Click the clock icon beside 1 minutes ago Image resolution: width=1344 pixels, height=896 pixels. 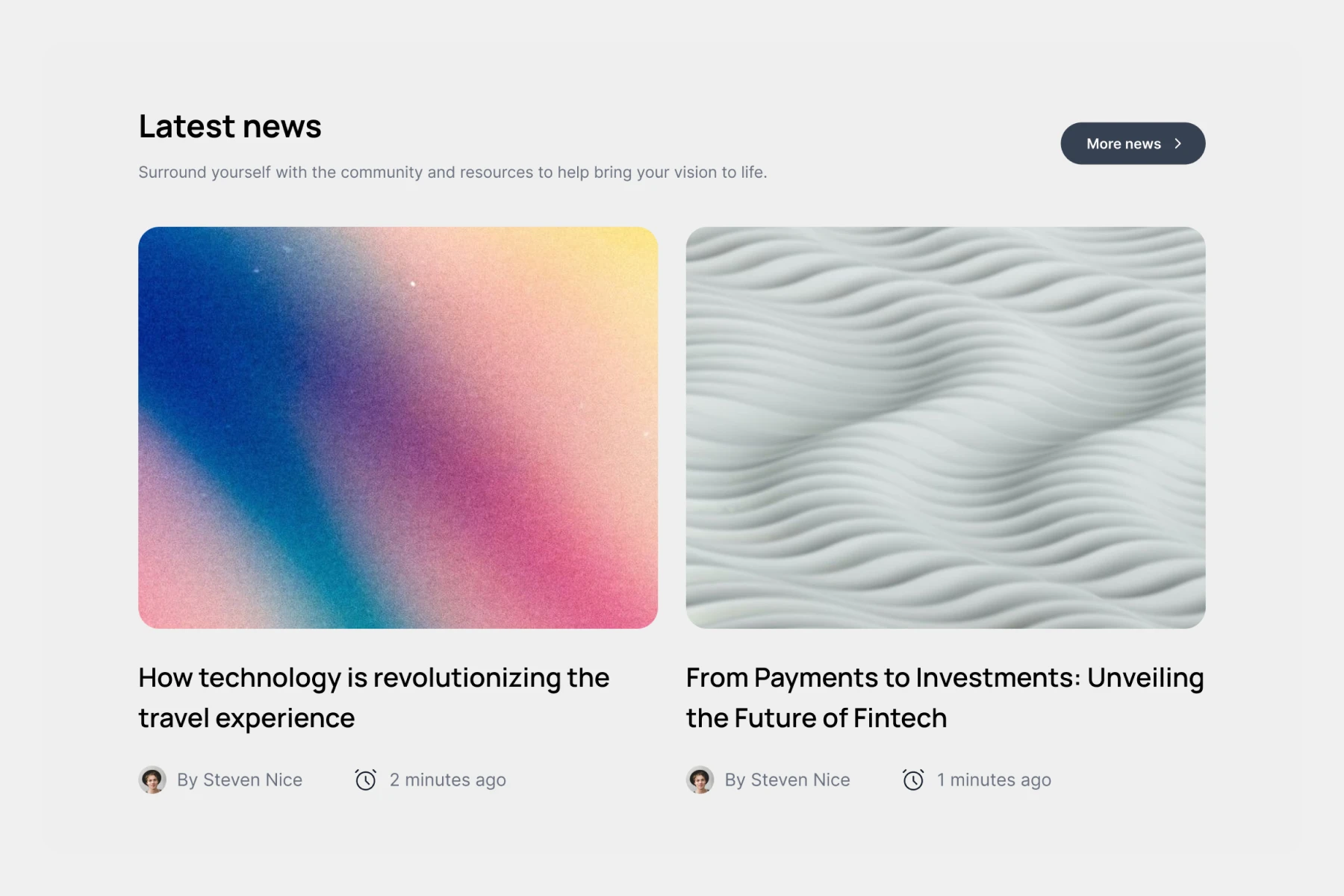[913, 780]
